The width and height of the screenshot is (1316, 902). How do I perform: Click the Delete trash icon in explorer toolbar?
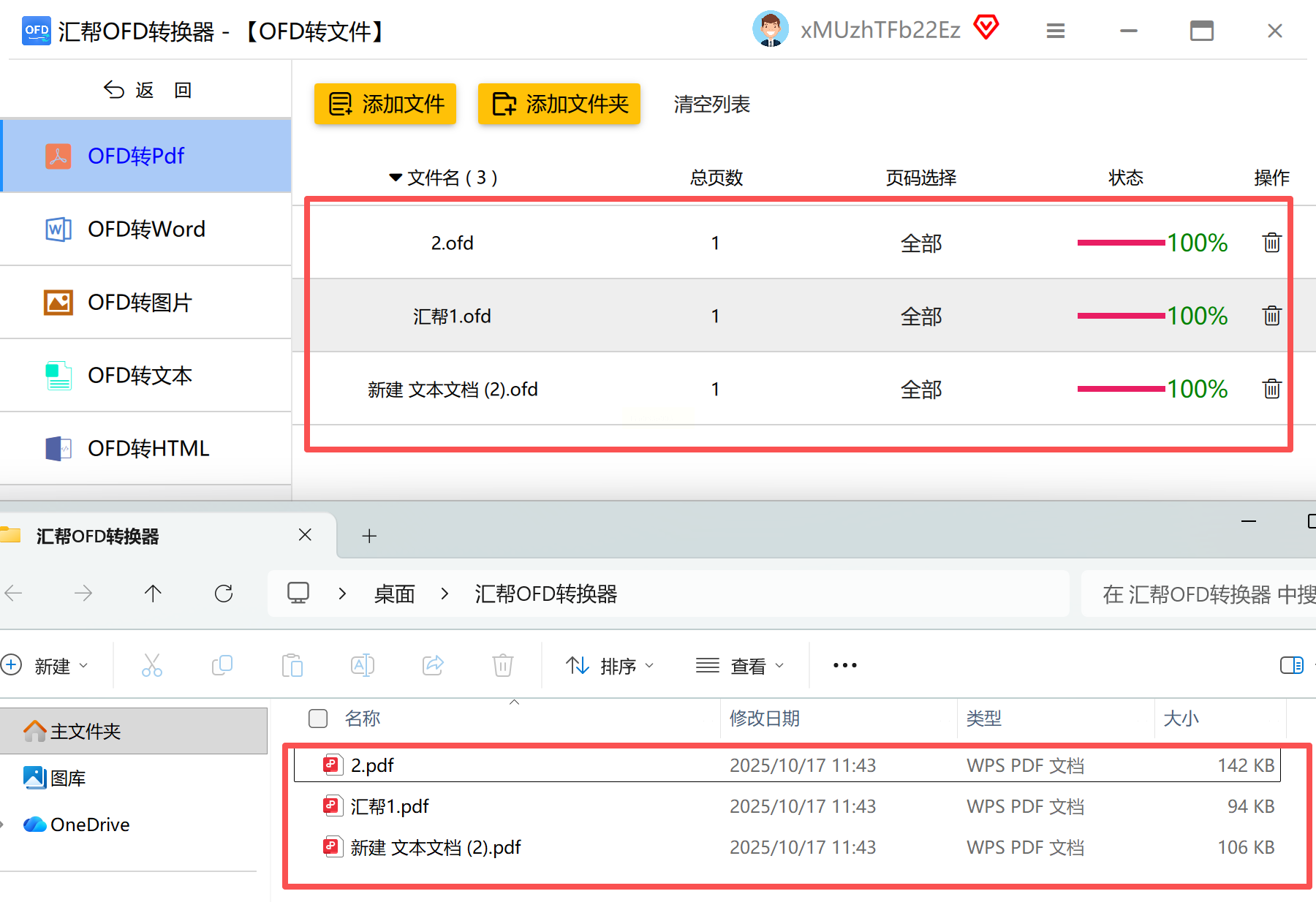(x=503, y=665)
